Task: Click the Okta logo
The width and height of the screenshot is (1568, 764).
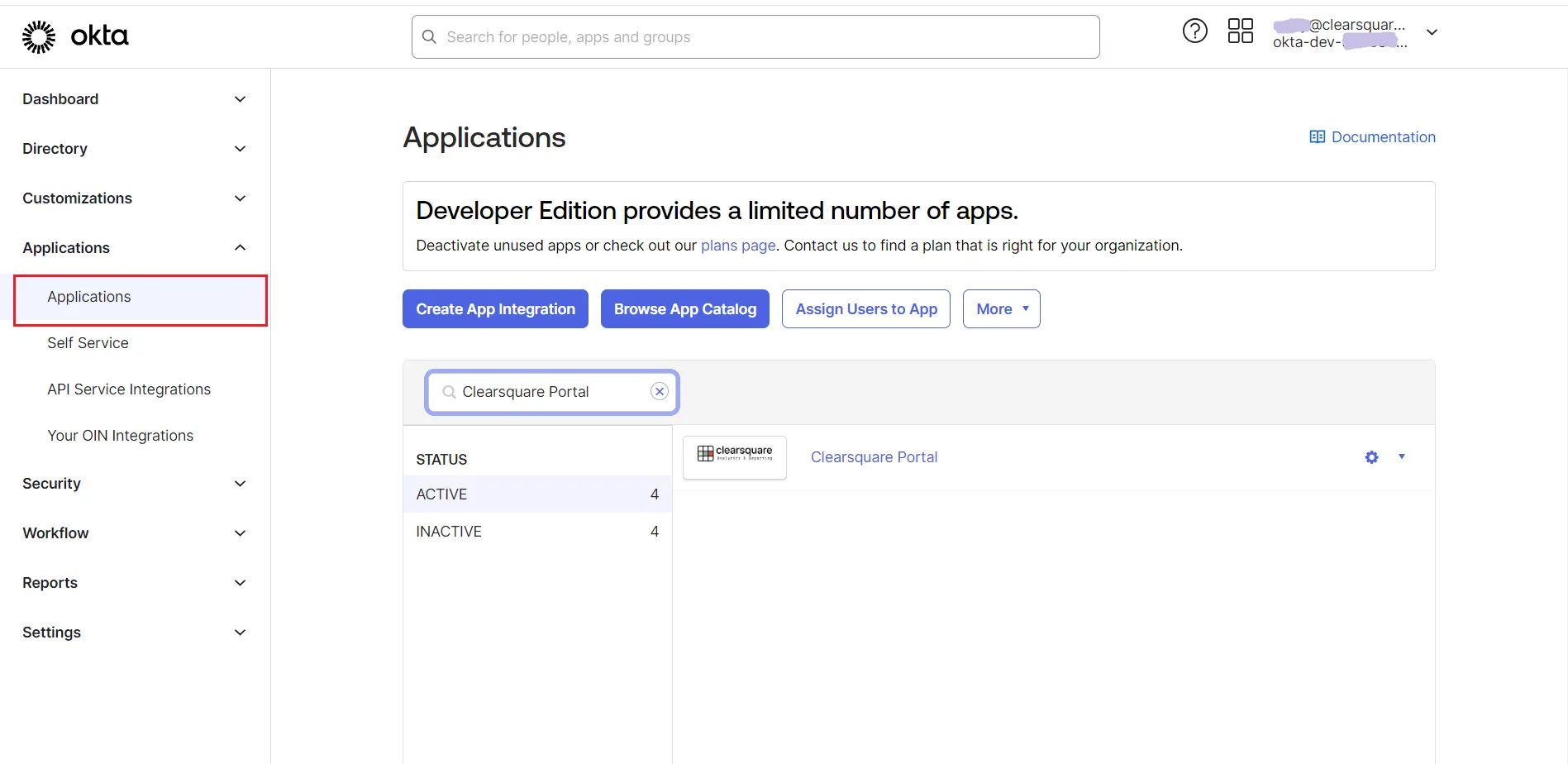Action: click(75, 36)
